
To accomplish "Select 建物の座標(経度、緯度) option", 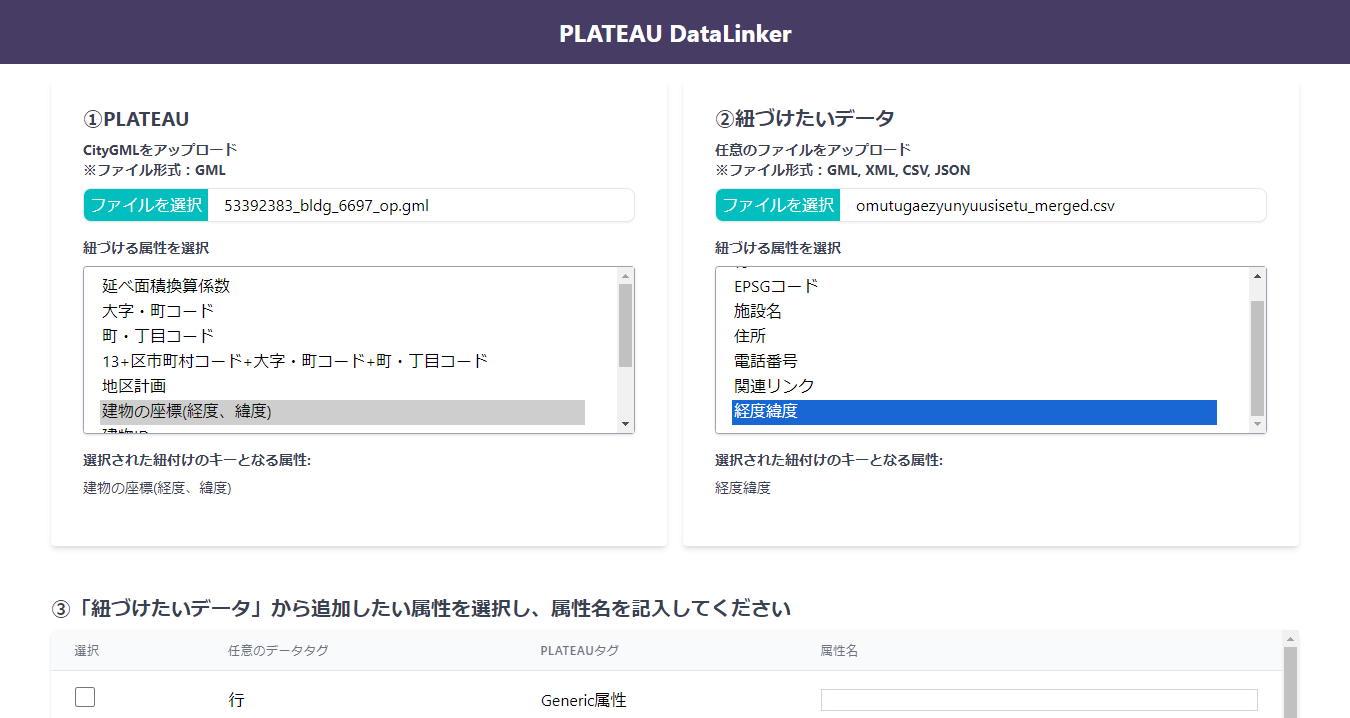I will coord(187,412).
